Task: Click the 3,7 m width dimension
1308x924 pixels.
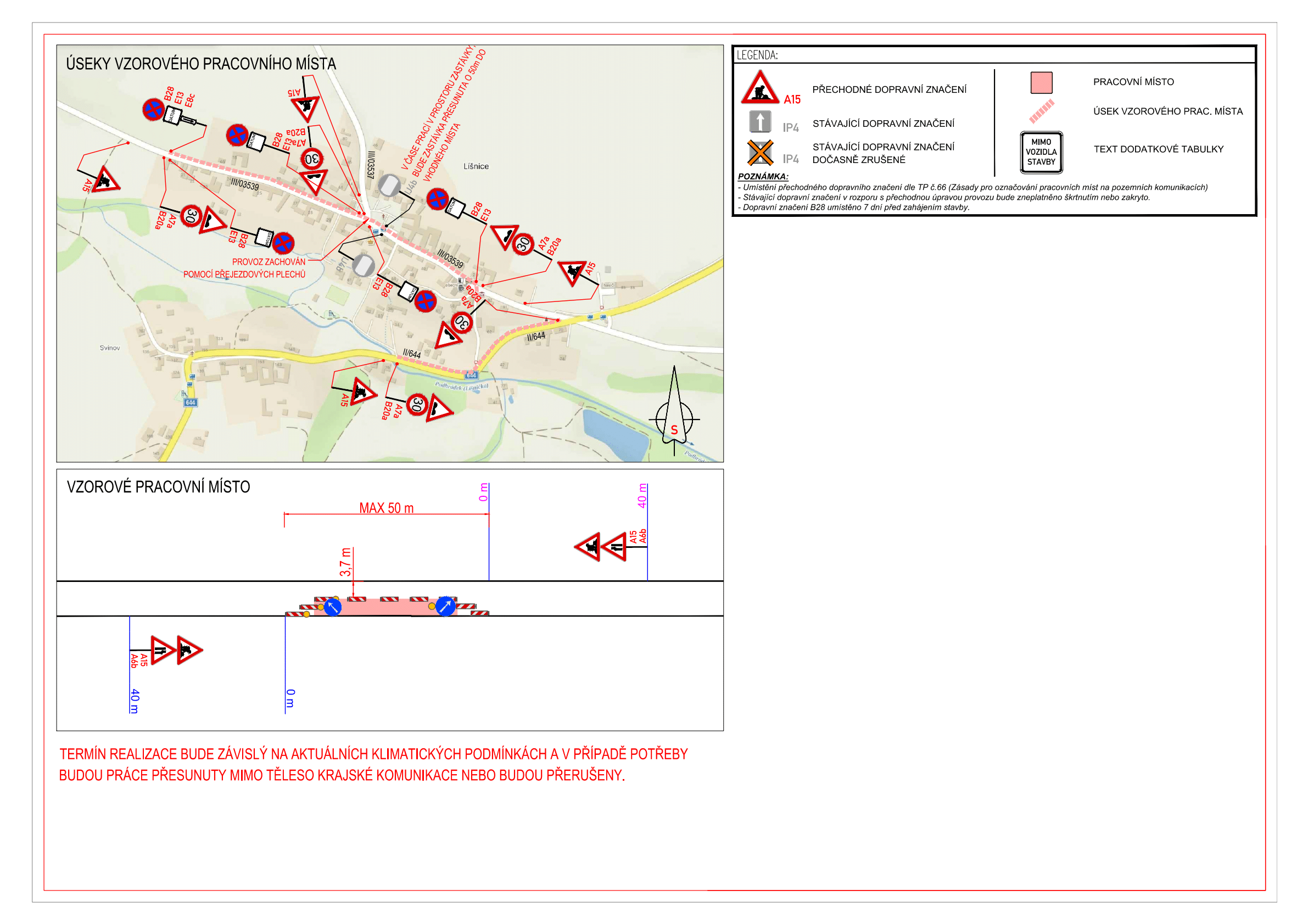Action: (x=345, y=562)
